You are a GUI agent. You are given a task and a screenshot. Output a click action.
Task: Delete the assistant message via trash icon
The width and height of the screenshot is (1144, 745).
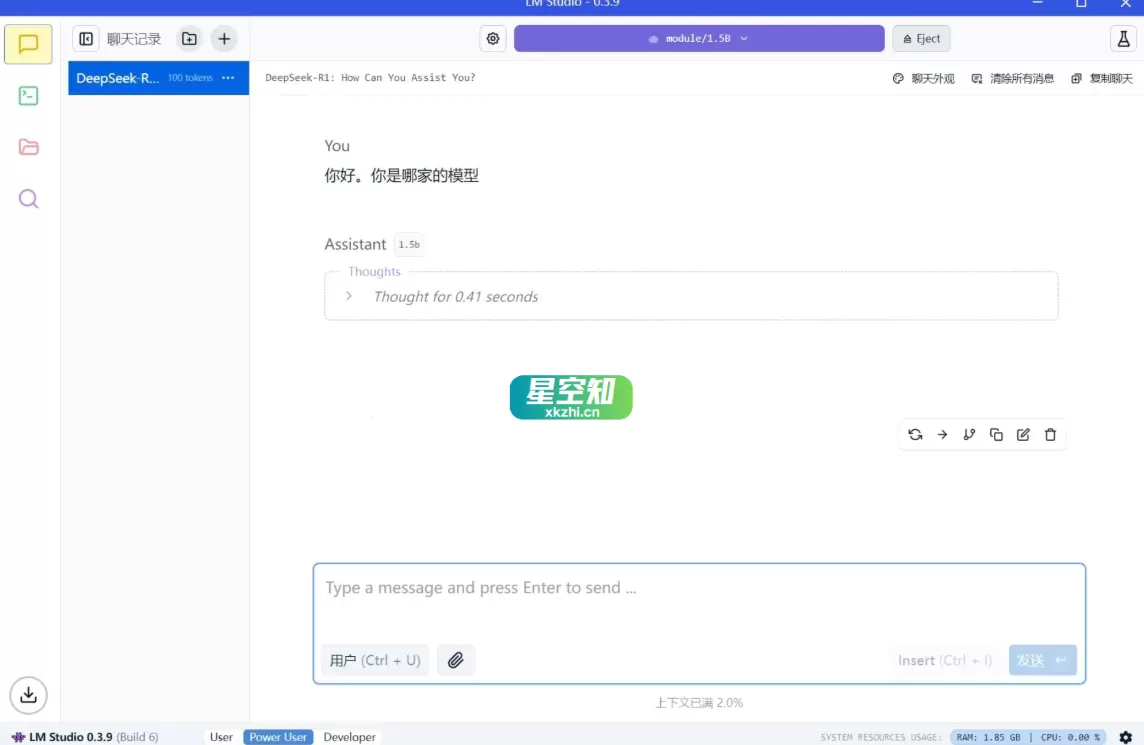tap(1050, 434)
